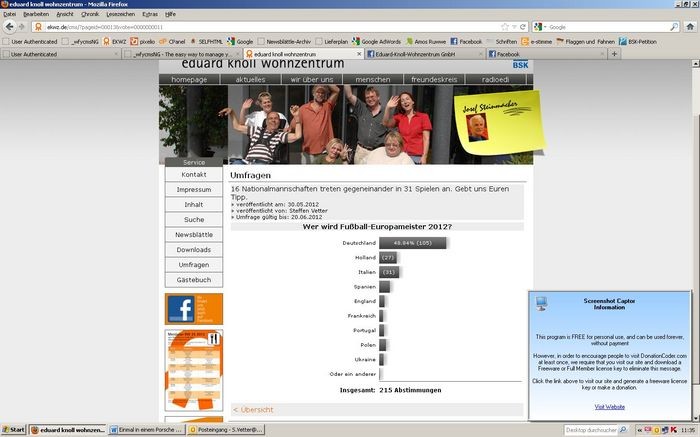
Task: Click the Screenshot Captor computer icon
Action: click(x=541, y=303)
